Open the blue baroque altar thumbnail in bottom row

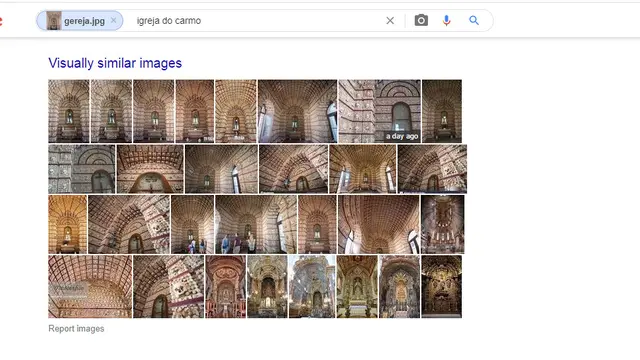click(x=312, y=287)
